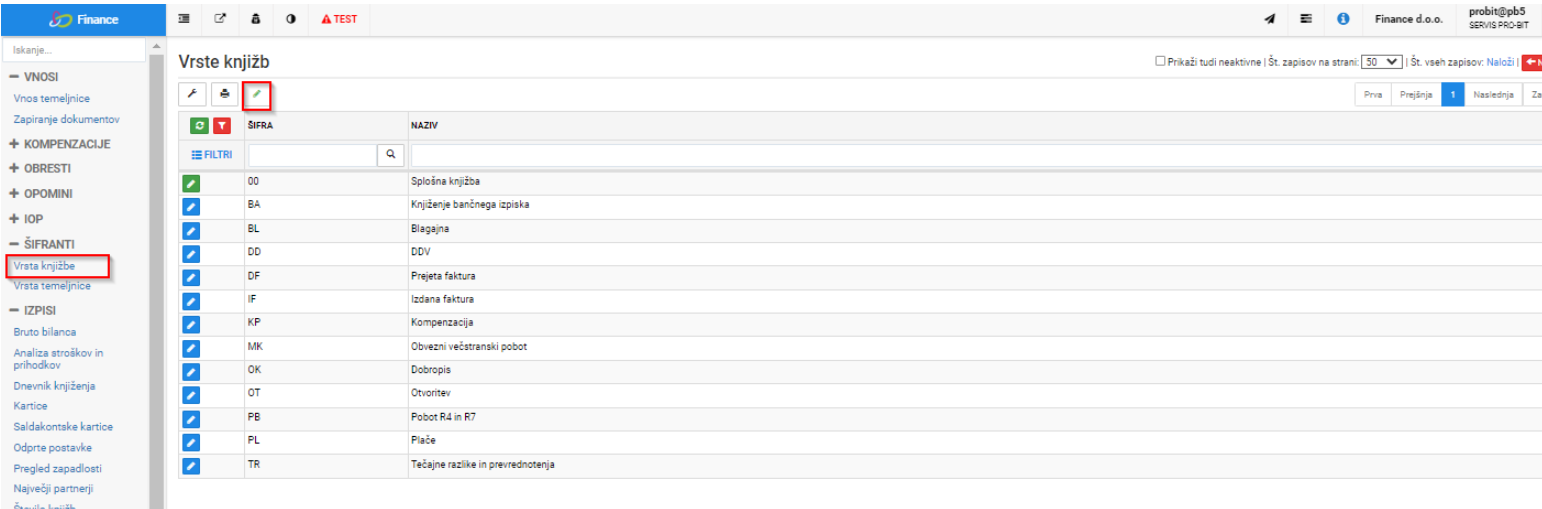This screenshot has width=1542, height=509.
Task: Open the records-per-page dropdown showing 50
Action: pos(1384,62)
